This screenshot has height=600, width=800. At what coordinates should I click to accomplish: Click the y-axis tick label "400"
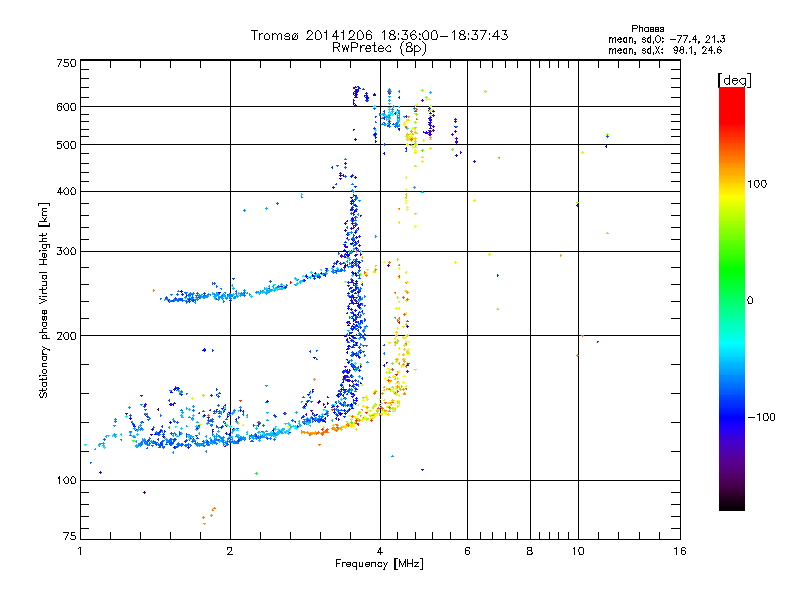66,191
